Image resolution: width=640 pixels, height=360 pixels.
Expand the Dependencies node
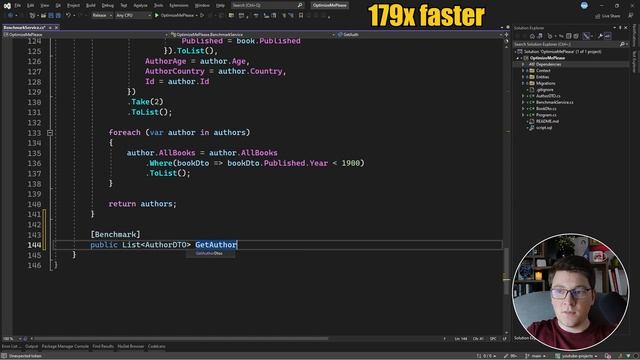(523, 64)
